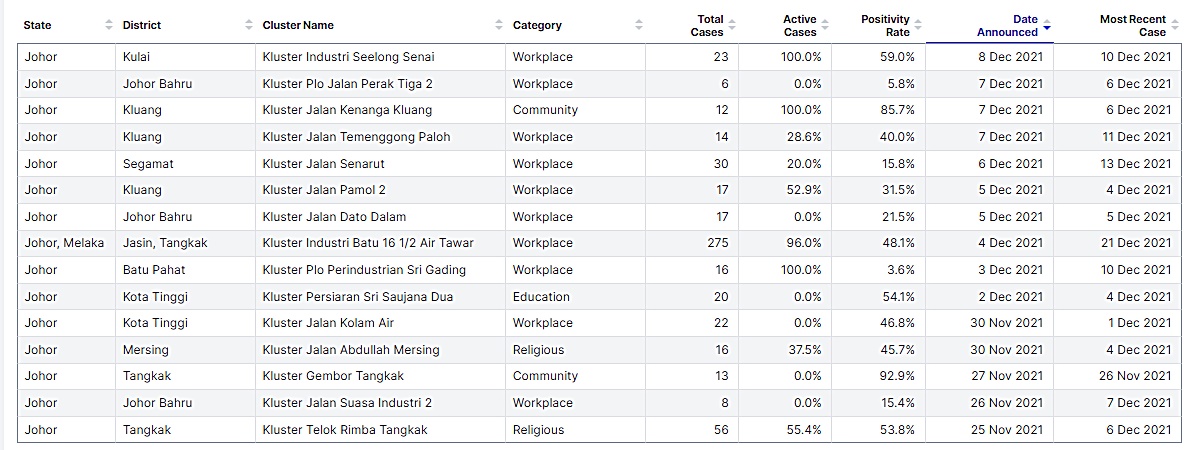This screenshot has width=1195, height=450.
Task: Toggle sorting on Cluster Name sort arrows
Action: coord(499,25)
